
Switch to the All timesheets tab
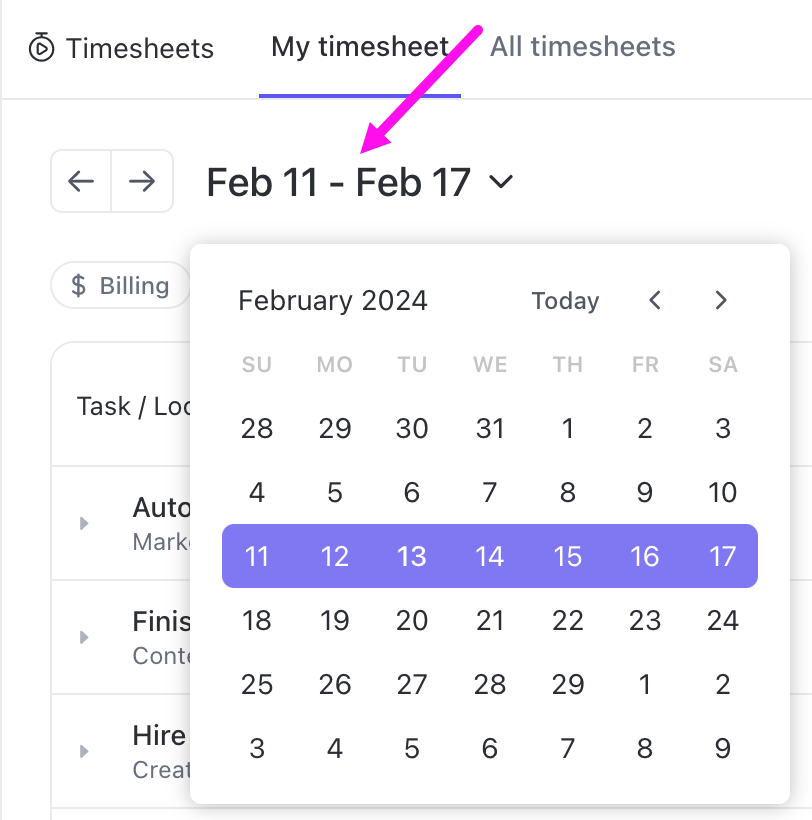pos(582,47)
